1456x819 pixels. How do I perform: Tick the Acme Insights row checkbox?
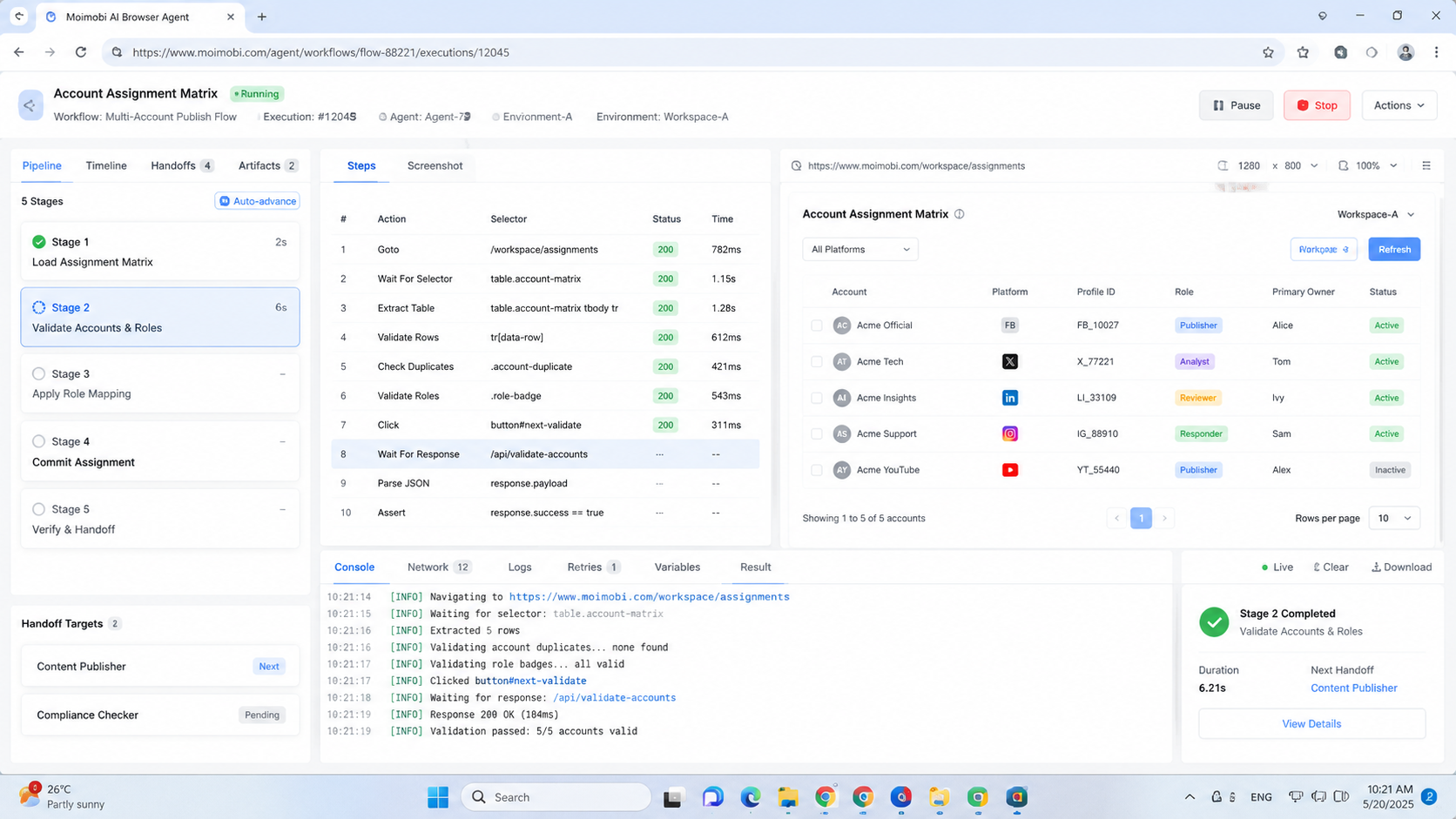pos(816,398)
